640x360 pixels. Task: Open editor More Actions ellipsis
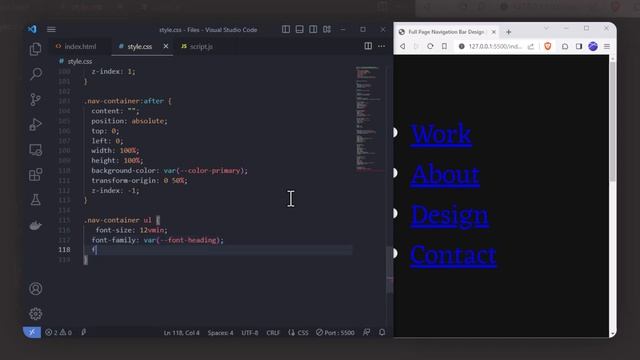pos(382,46)
